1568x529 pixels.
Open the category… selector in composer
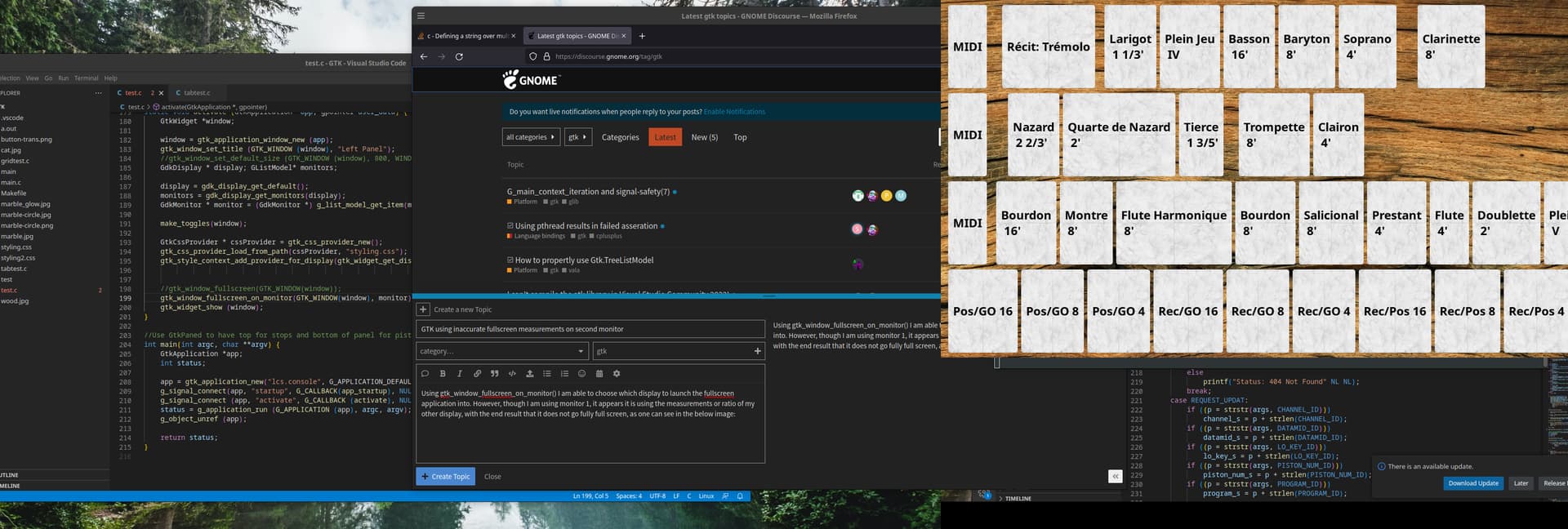click(501, 351)
